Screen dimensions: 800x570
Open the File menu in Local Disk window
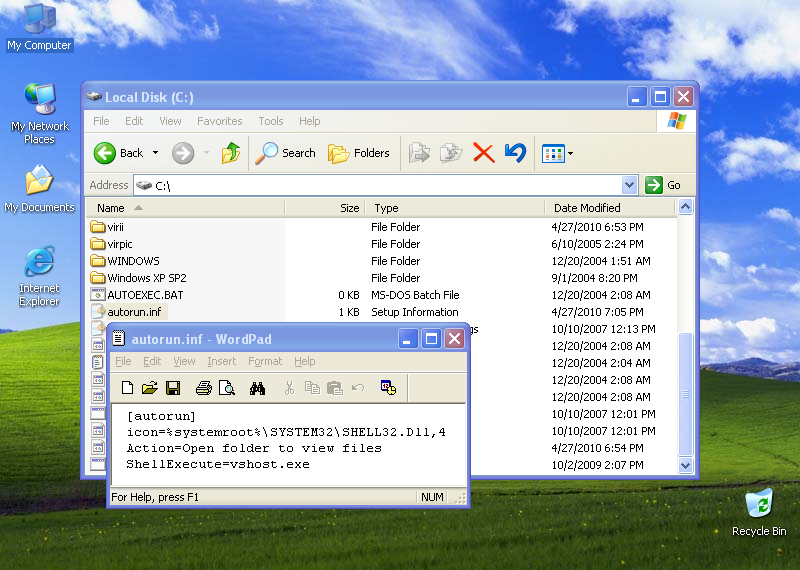(101, 121)
